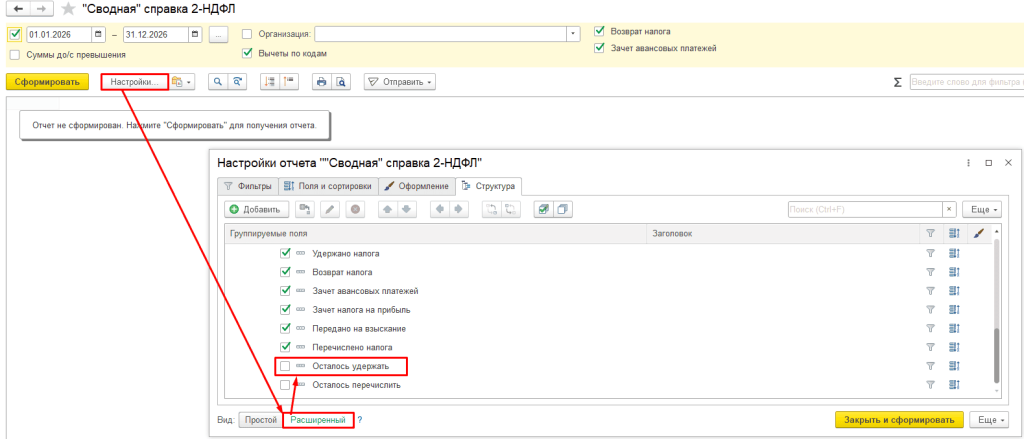Click the sigma sum icon

[897, 82]
